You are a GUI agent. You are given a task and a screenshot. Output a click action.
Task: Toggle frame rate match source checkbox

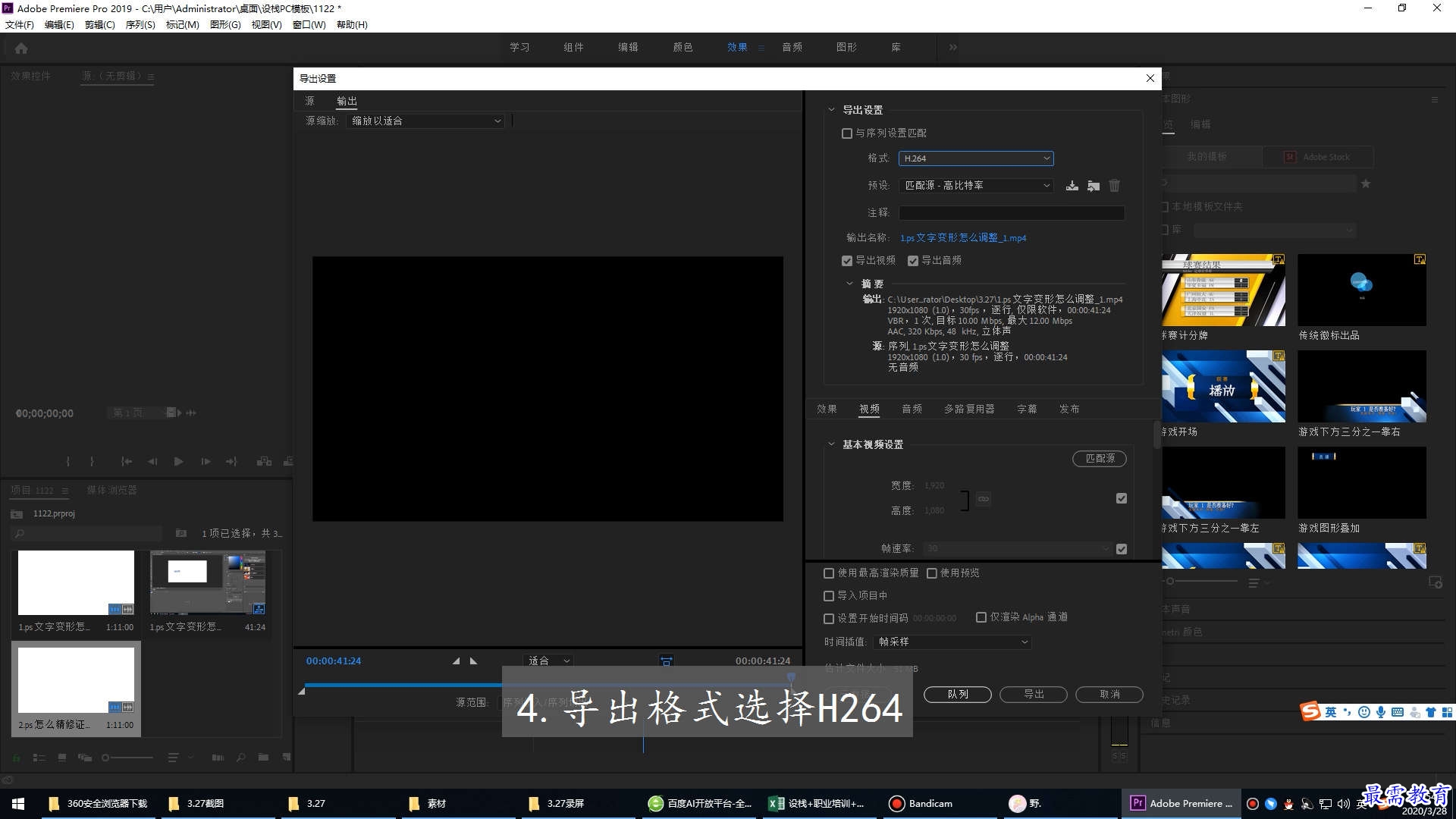[1122, 549]
